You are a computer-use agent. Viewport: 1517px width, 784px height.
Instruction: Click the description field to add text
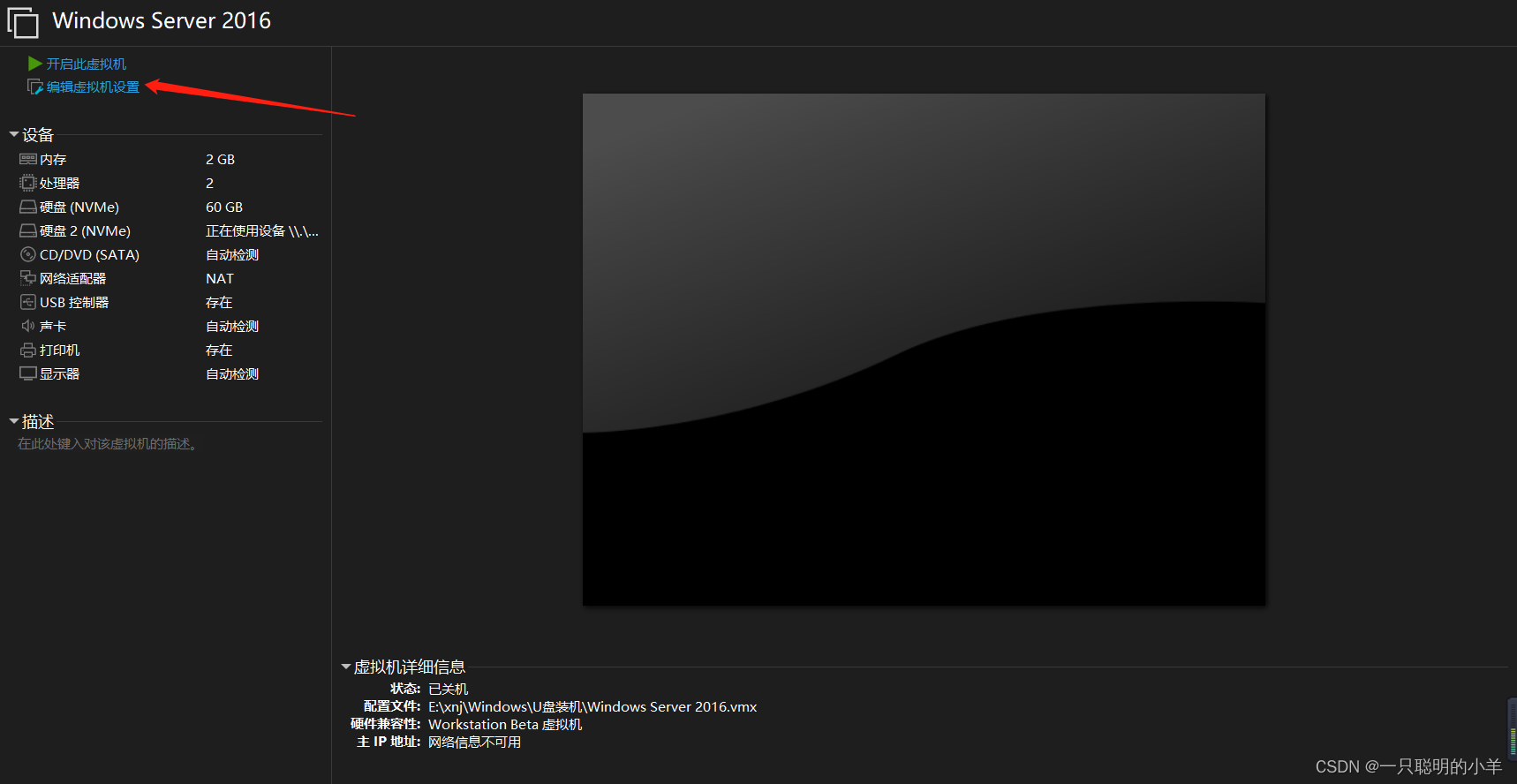(x=108, y=444)
